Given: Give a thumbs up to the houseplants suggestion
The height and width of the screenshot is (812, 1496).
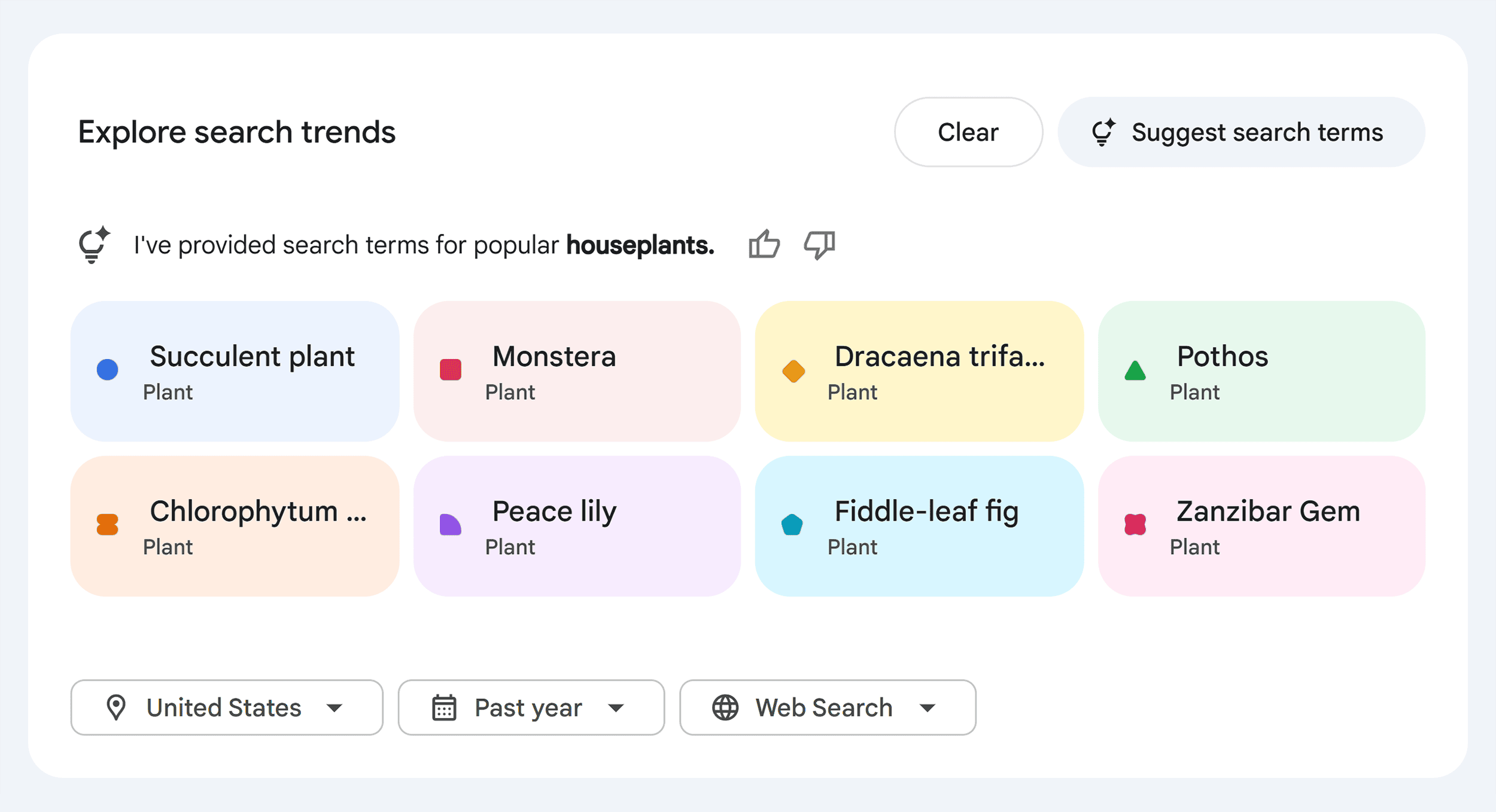Looking at the screenshot, I should coord(765,244).
